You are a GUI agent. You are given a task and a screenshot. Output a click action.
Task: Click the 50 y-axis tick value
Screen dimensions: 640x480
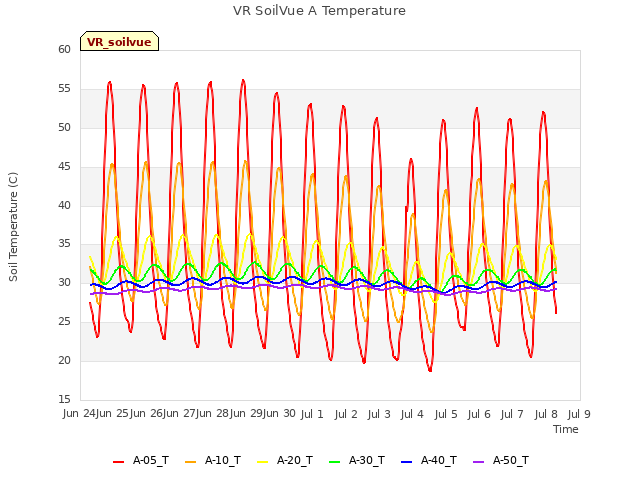point(64,127)
